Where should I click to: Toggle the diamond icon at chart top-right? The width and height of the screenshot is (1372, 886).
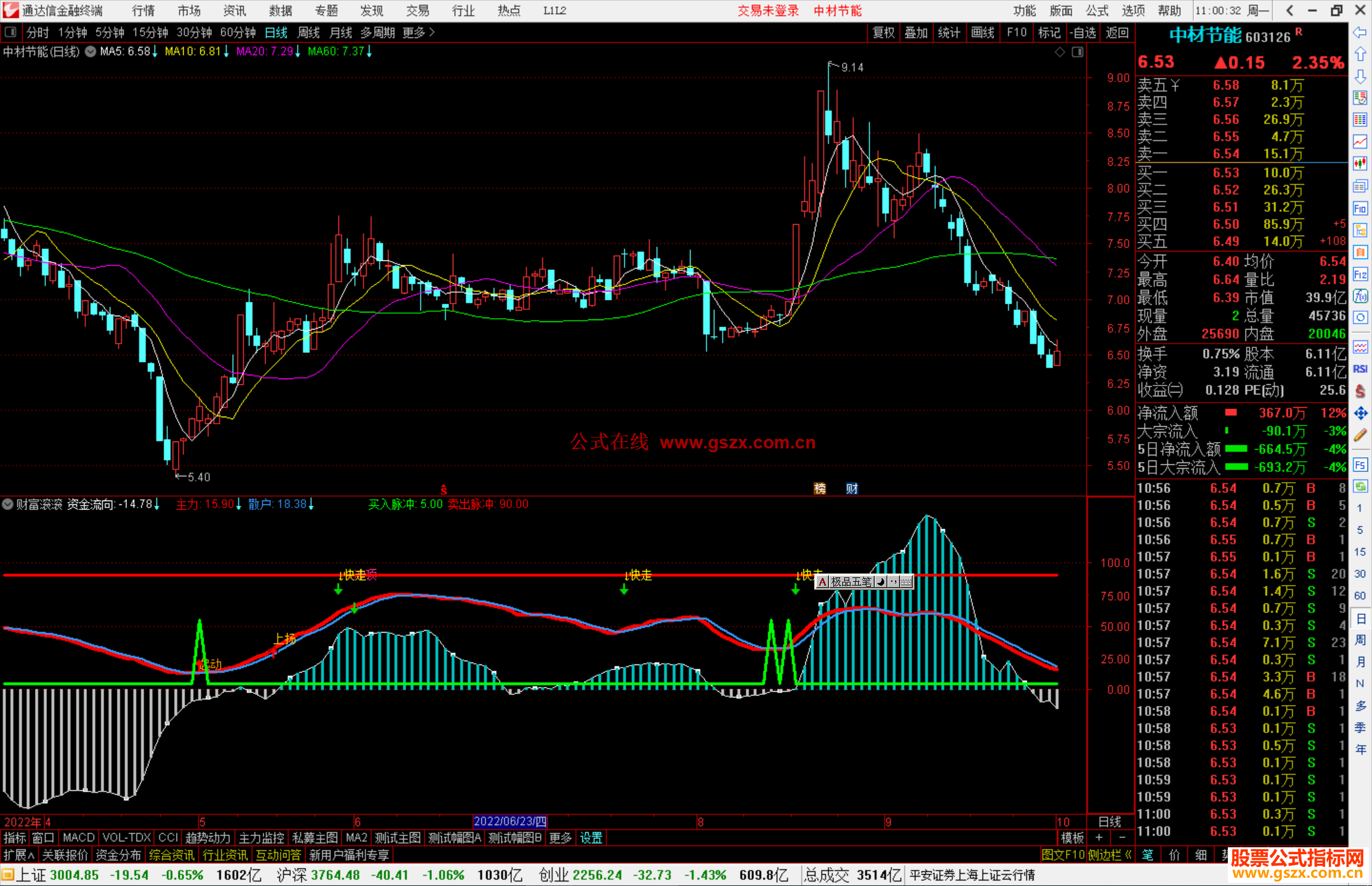tap(1059, 52)
